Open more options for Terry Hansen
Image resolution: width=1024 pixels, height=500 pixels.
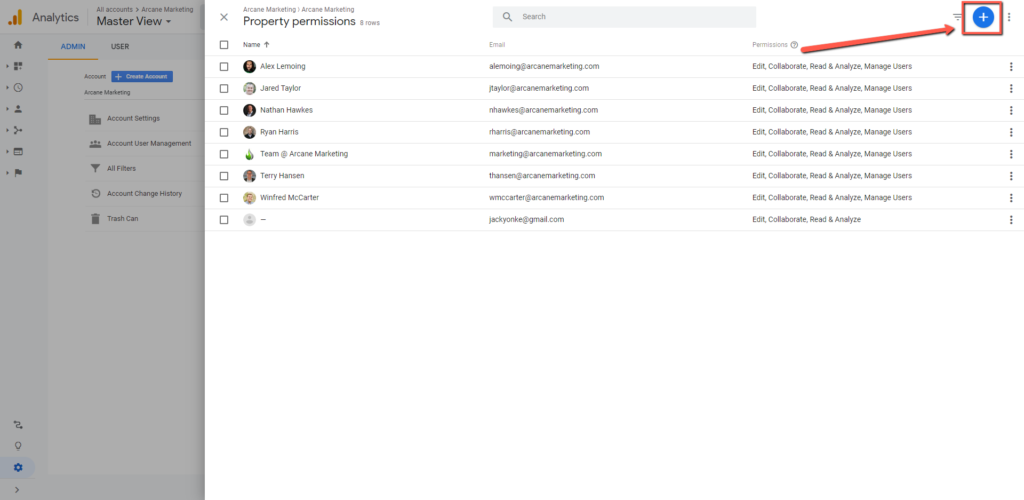point(1011,176)
